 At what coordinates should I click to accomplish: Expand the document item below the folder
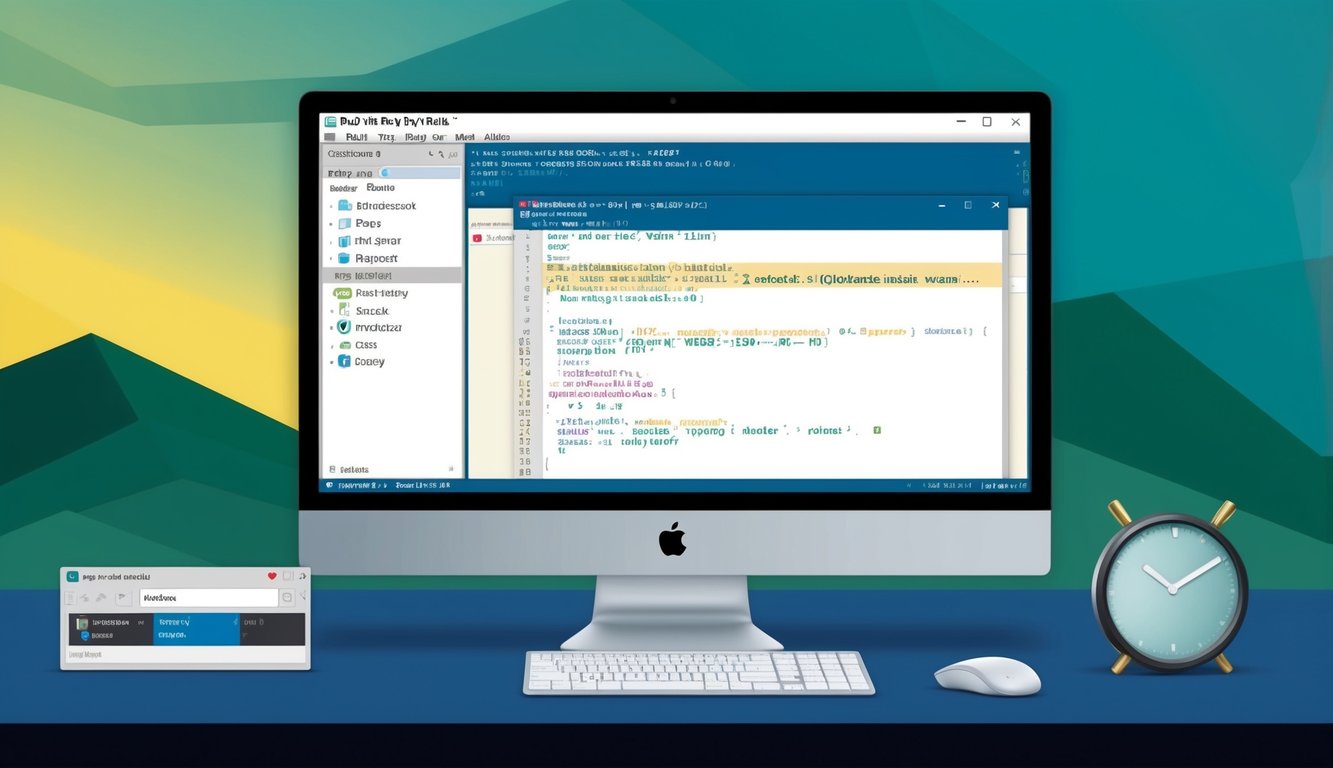click(x=331, y=224)
